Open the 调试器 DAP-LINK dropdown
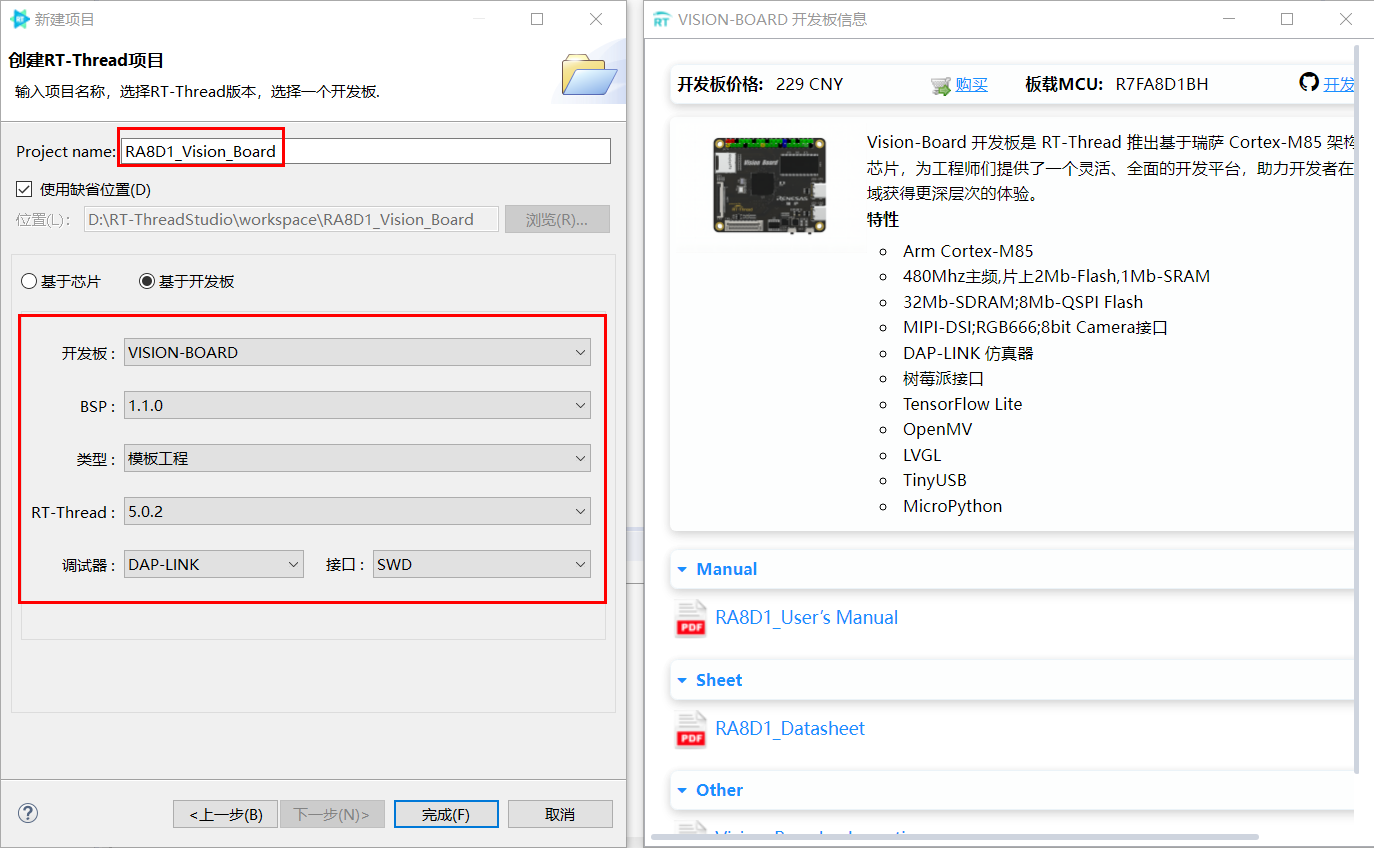This screenshot has width=1374, height=848. coord(213,564)
